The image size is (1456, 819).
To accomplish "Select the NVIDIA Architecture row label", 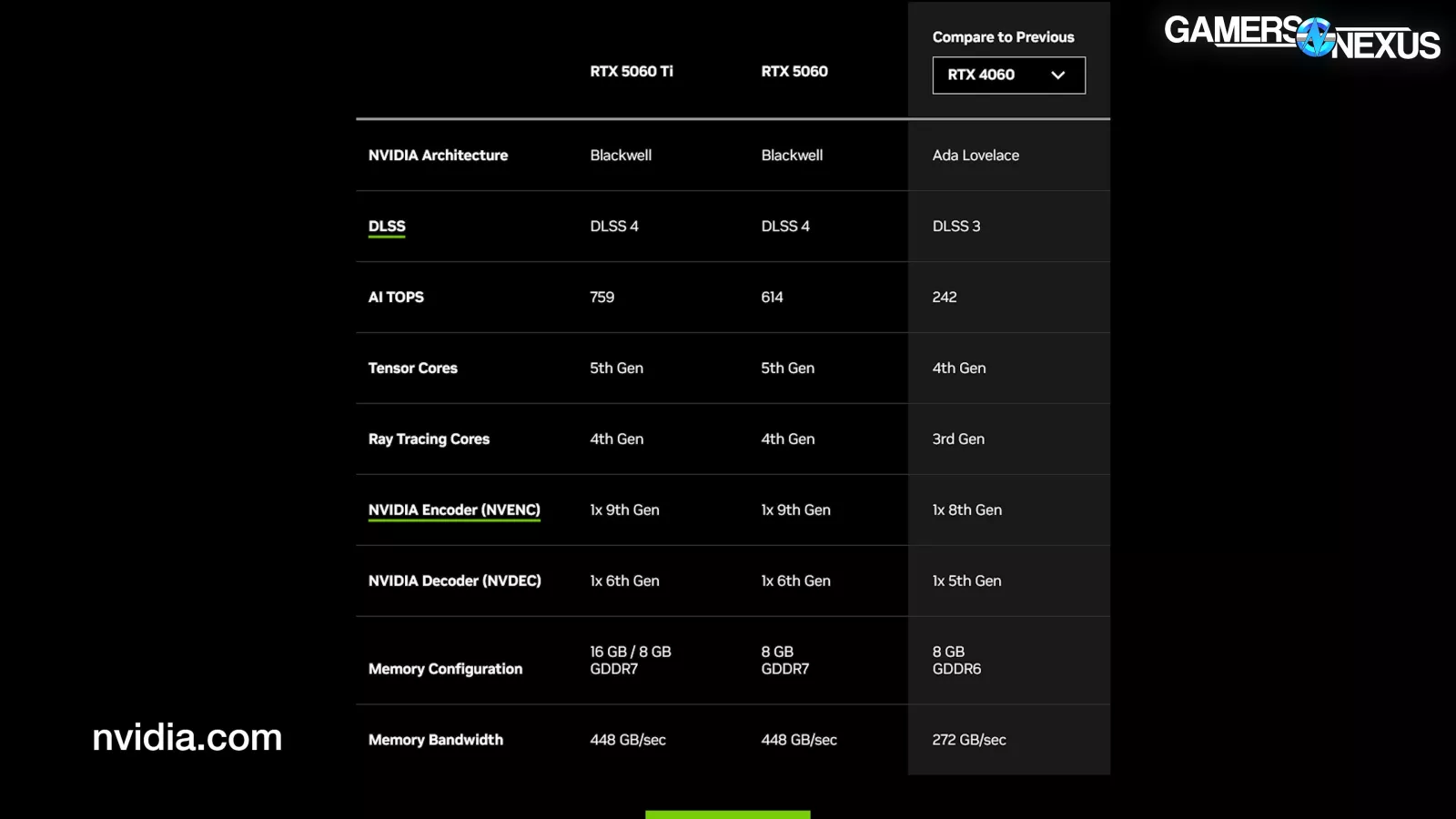I will point(438,156).
